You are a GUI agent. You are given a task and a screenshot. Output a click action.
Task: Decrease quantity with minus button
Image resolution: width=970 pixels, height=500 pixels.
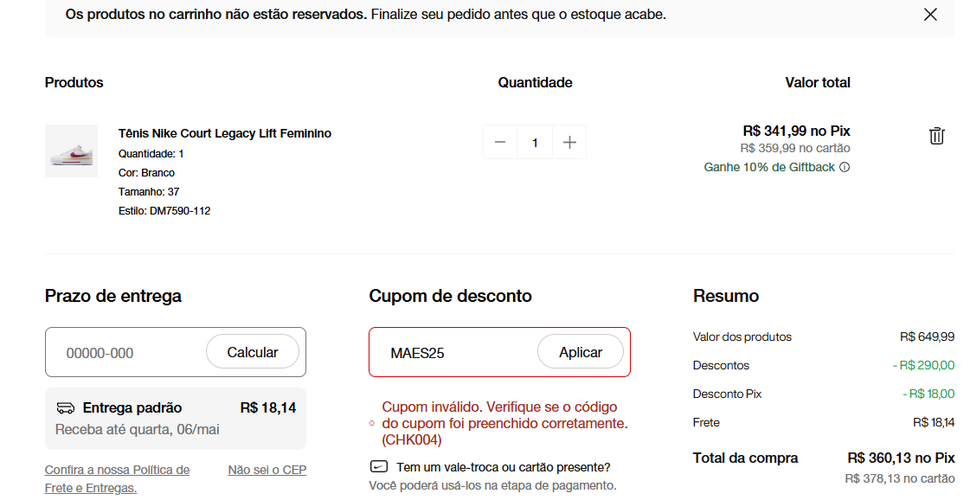500,142
